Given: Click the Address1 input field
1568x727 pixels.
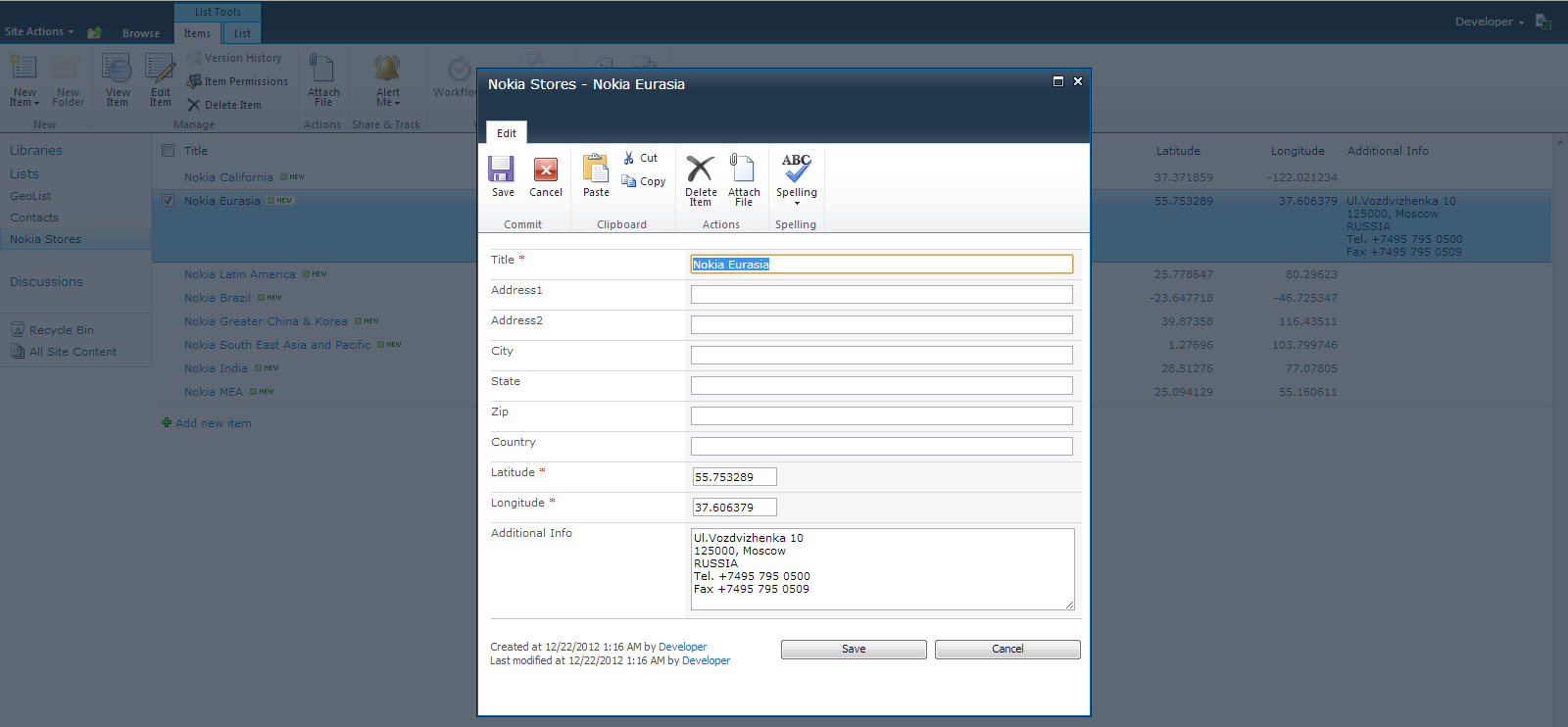Looking at the screenshot, I should click(x=882, y=295).
